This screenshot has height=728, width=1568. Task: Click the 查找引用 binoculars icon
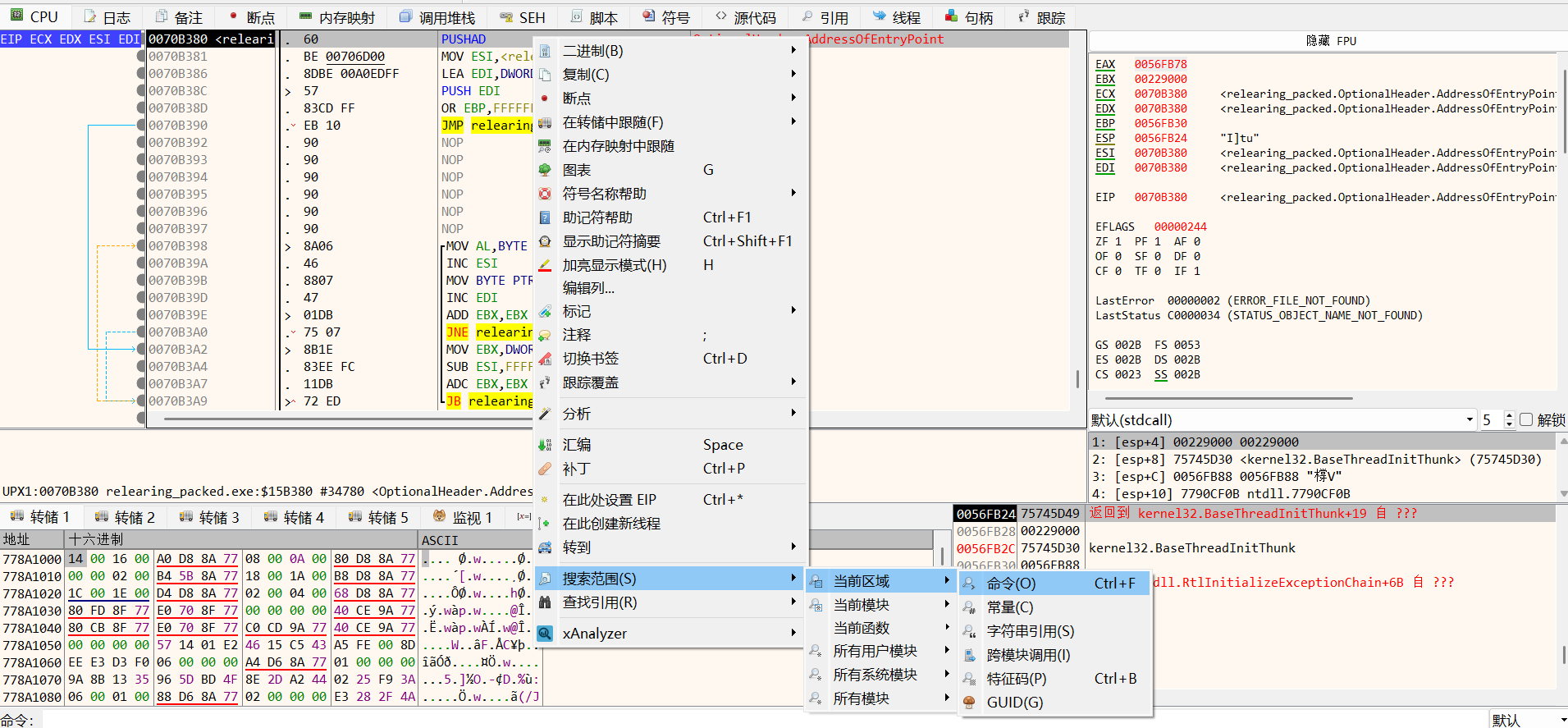pyautogui.click(x=545, y=602)
